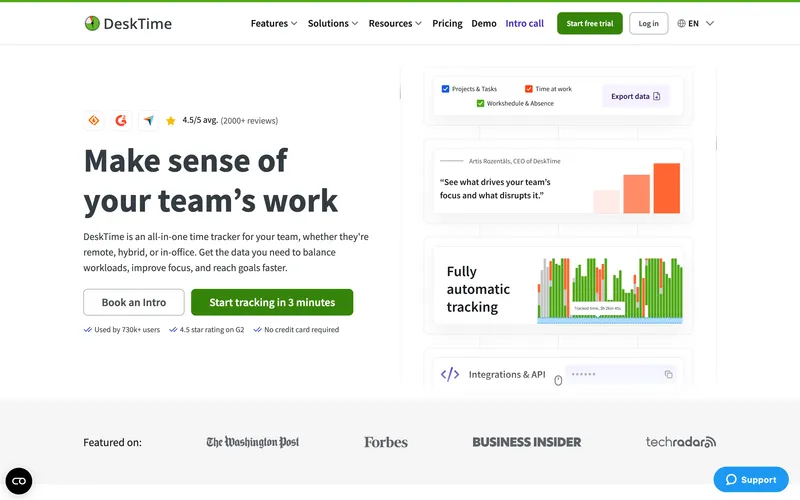Click Start tracking in 3 minutes
The height and width of the screenshot is (500, 800).
pos(272,302)
